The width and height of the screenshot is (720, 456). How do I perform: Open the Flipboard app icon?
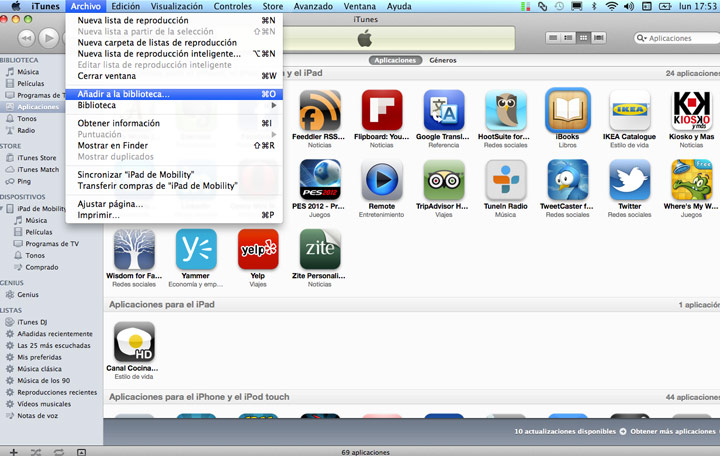381,110
